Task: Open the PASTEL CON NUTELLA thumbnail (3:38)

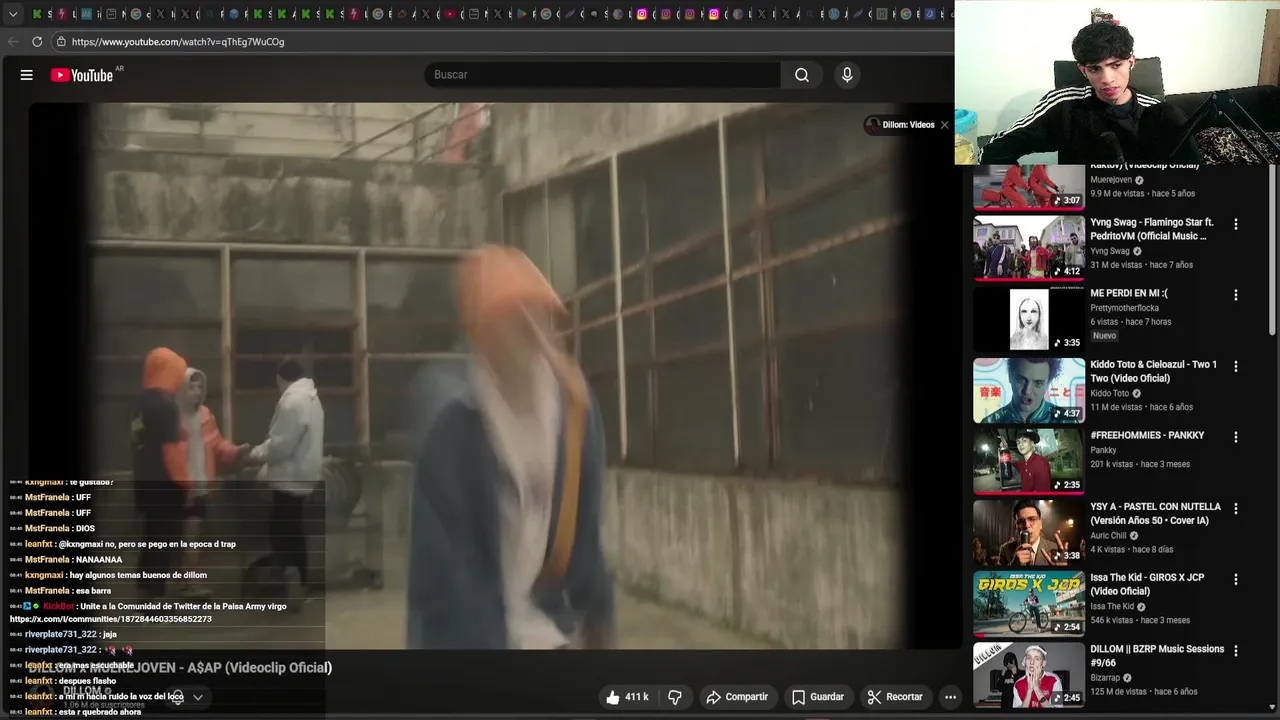Action: click(1029, 532)
